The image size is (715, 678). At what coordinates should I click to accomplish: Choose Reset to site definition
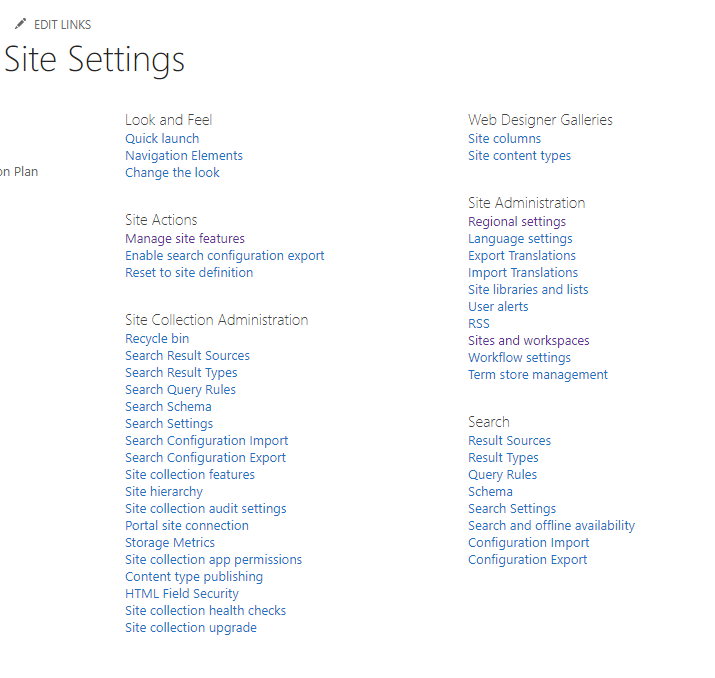click(x=189, y=273)
